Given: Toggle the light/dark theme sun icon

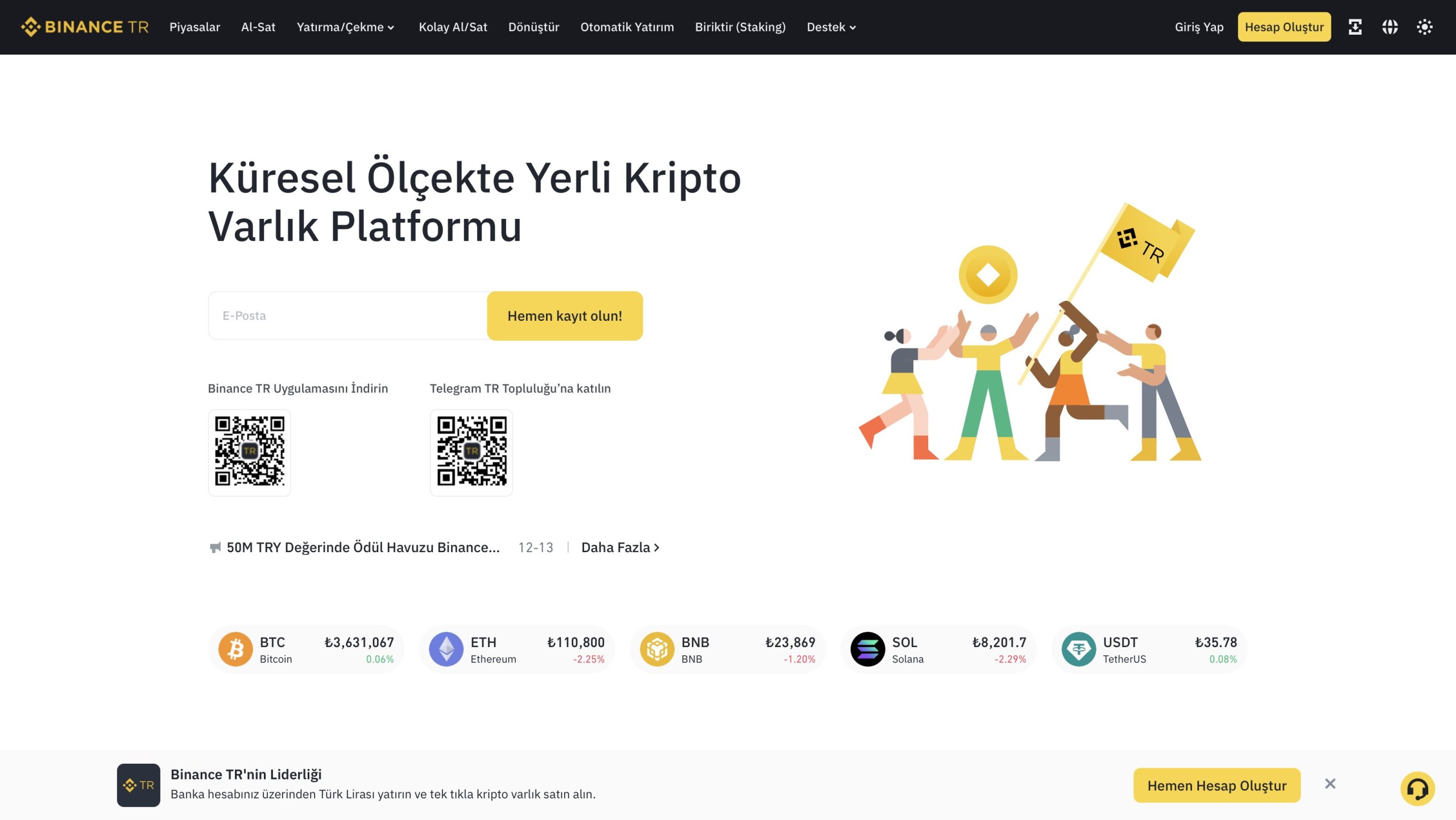Looking at the screenshot, I should pyautogui.click(x=1424, y=27).
